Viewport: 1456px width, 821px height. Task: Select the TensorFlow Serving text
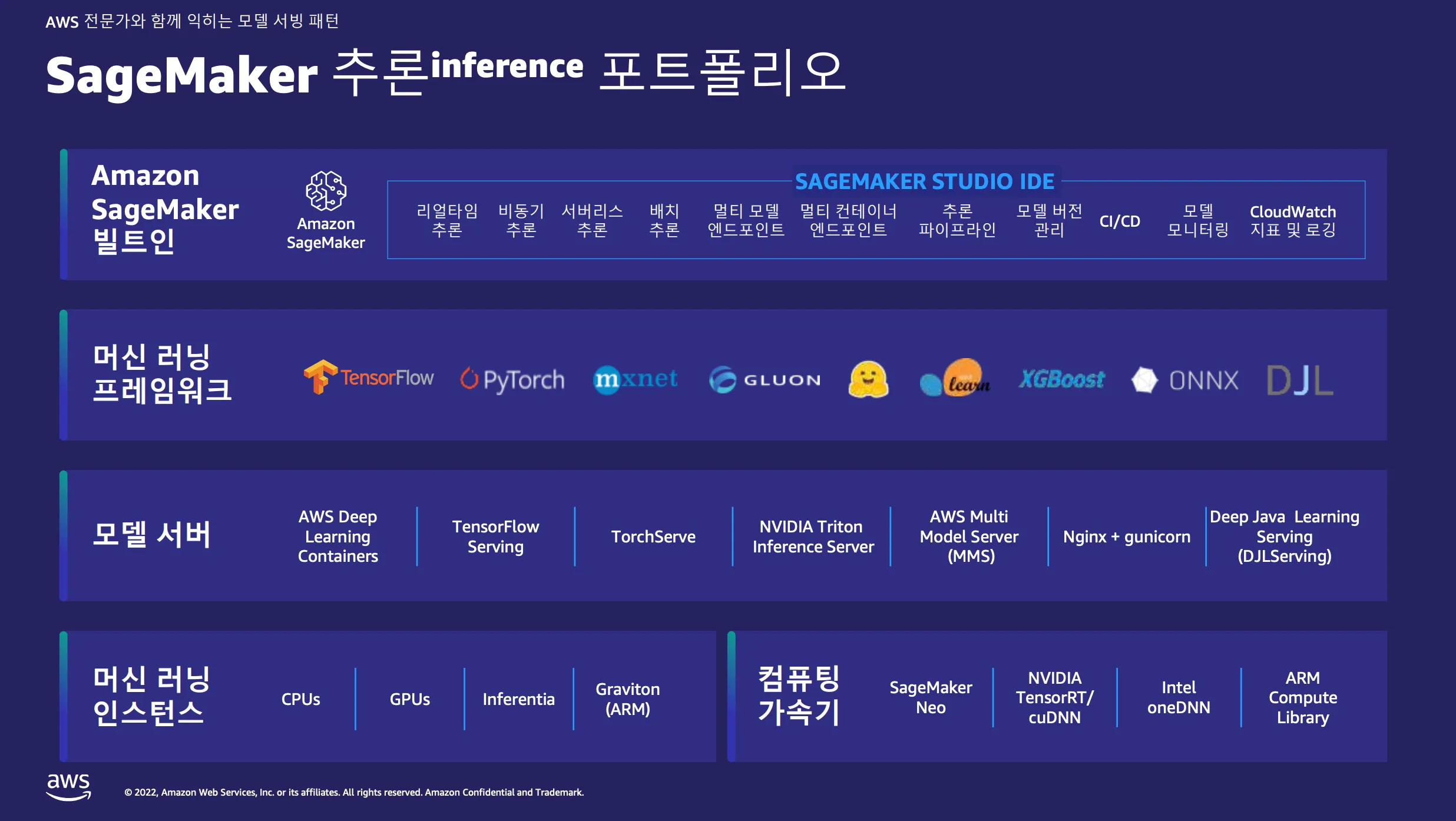click(495, 537)
